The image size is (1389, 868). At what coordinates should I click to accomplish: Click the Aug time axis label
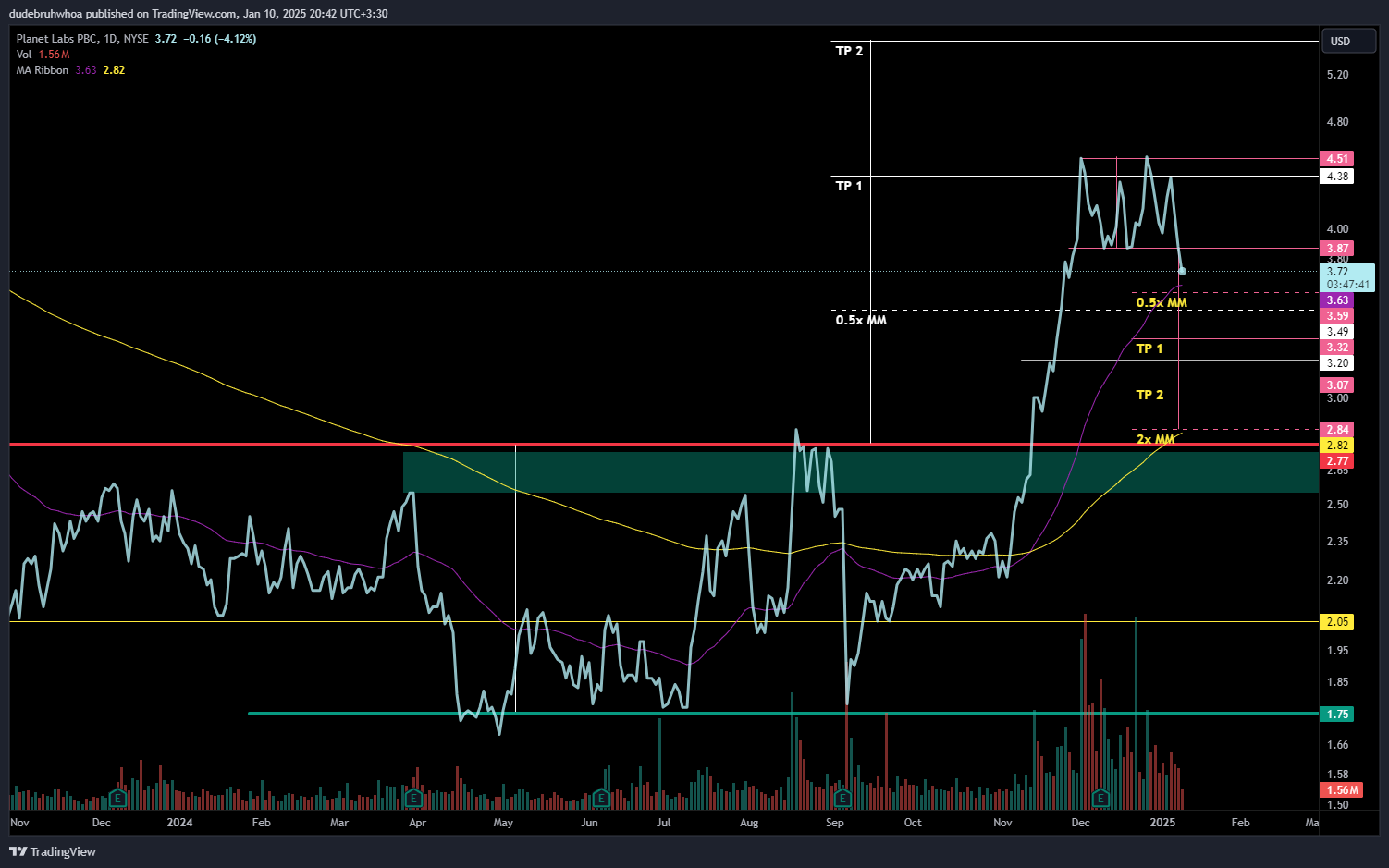749,823
